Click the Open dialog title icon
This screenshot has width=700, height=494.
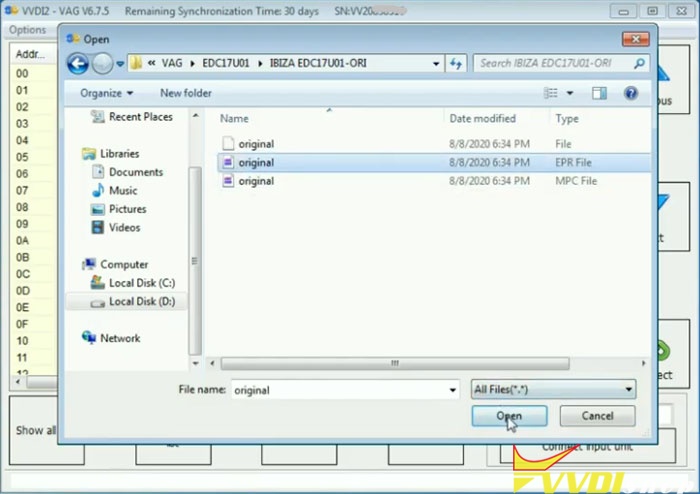coord(73,39)
